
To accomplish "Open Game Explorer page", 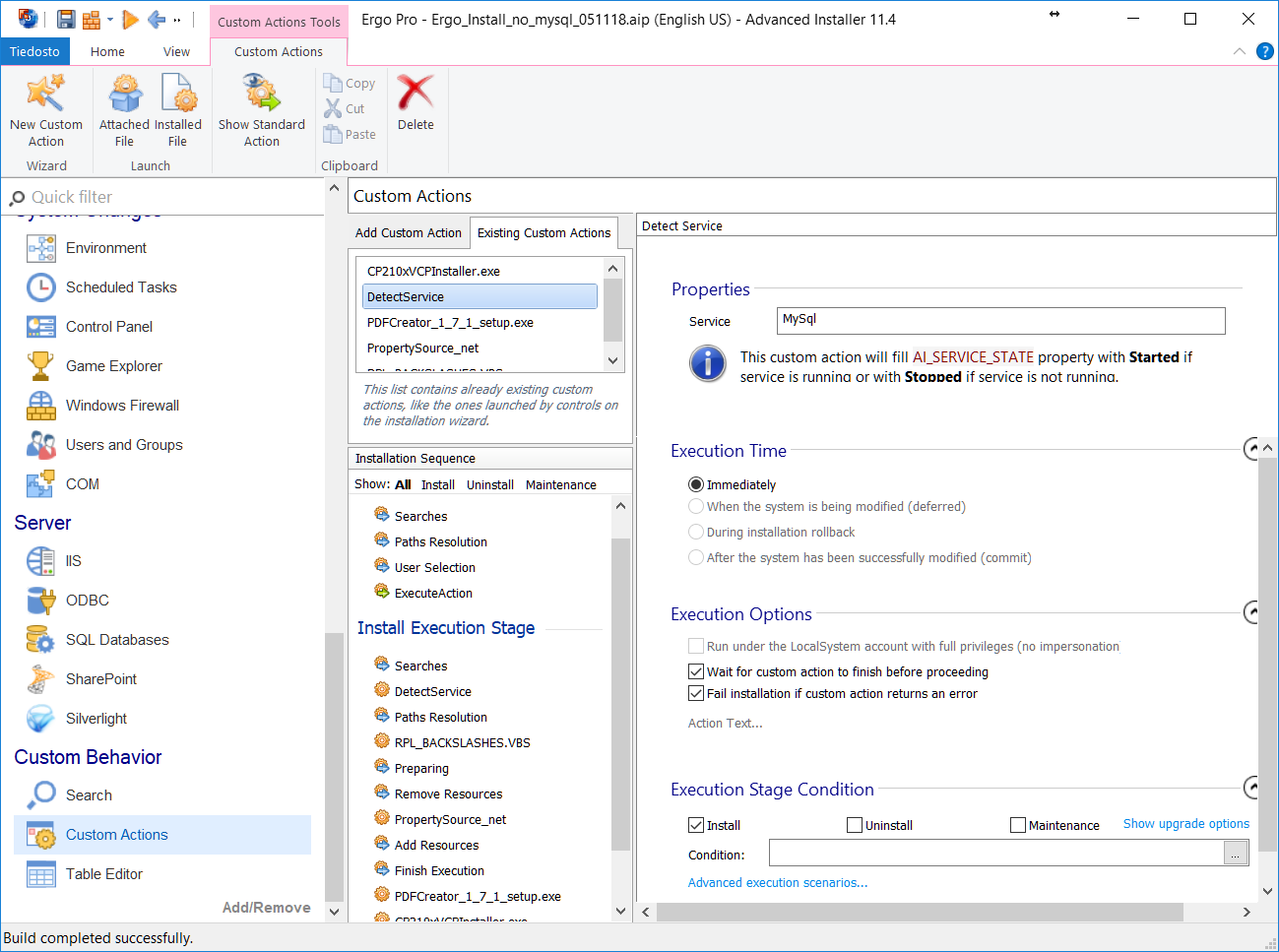I will coord(114,366).
